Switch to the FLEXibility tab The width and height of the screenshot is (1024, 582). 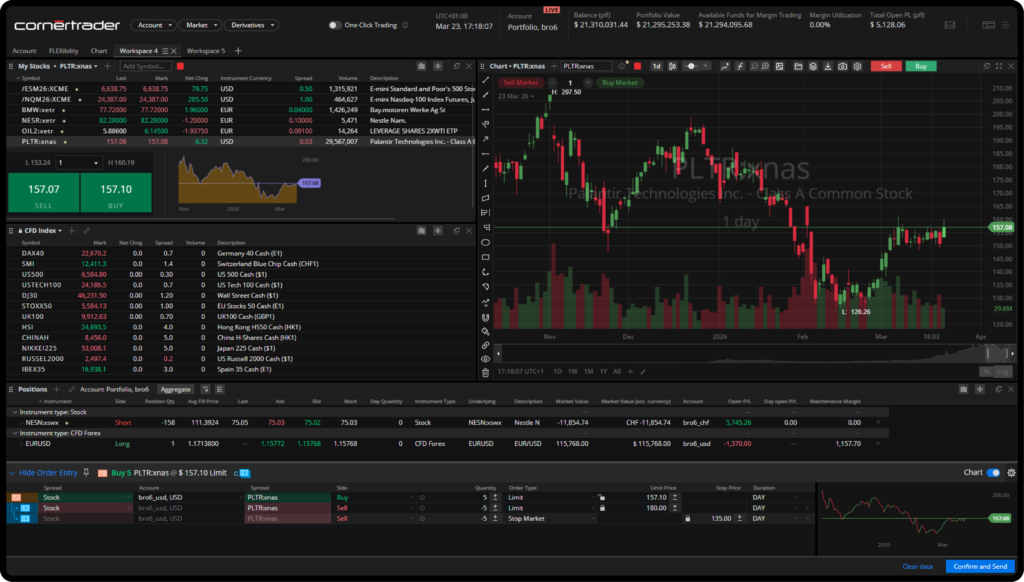(x=63, y=51)
